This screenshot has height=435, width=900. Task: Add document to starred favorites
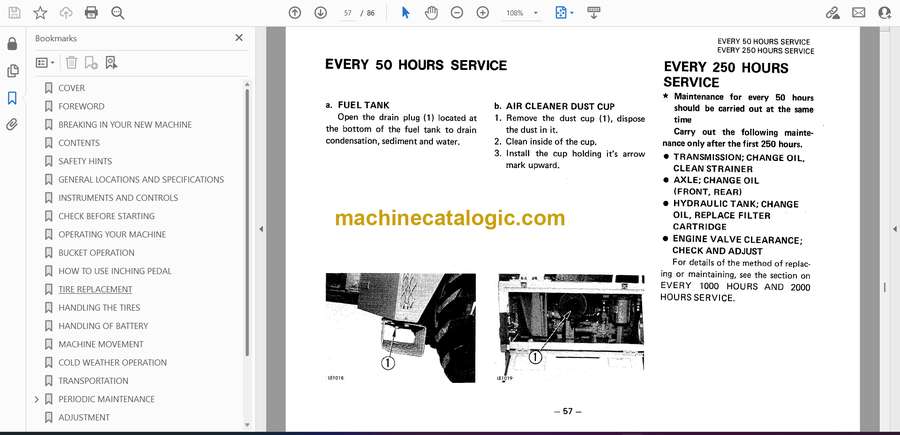click(40, 13)
